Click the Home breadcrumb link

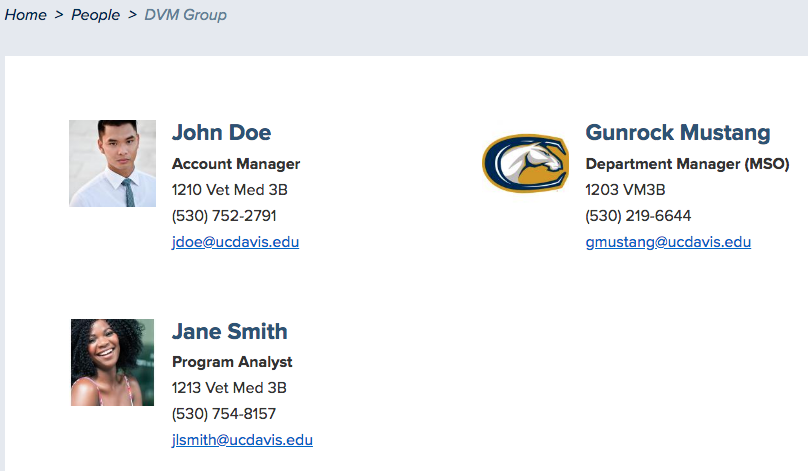(26, 15)
